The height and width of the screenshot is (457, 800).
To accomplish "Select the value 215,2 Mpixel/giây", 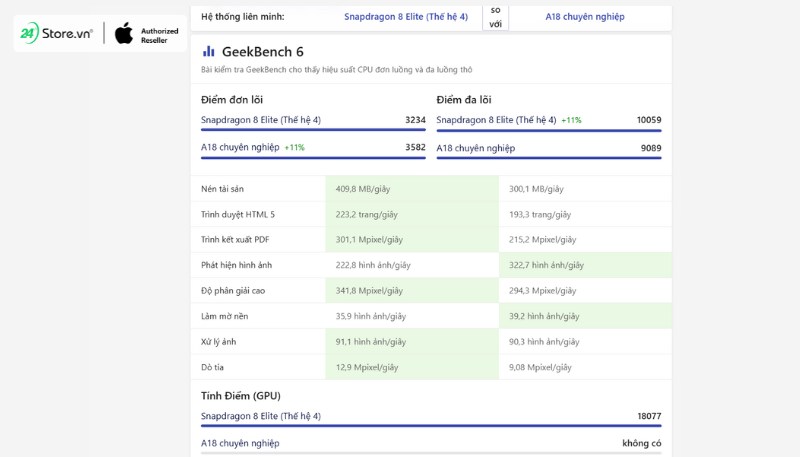I will pos(542,240).
